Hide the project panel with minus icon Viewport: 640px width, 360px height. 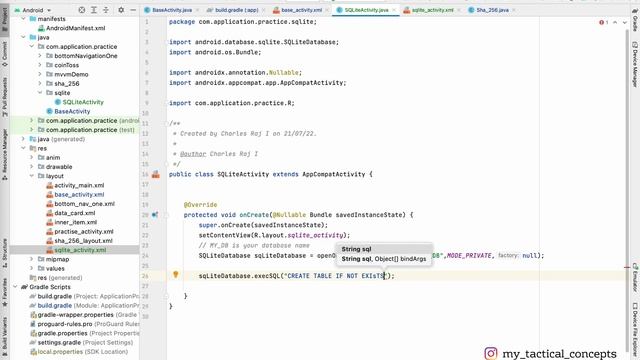[133, 10]
